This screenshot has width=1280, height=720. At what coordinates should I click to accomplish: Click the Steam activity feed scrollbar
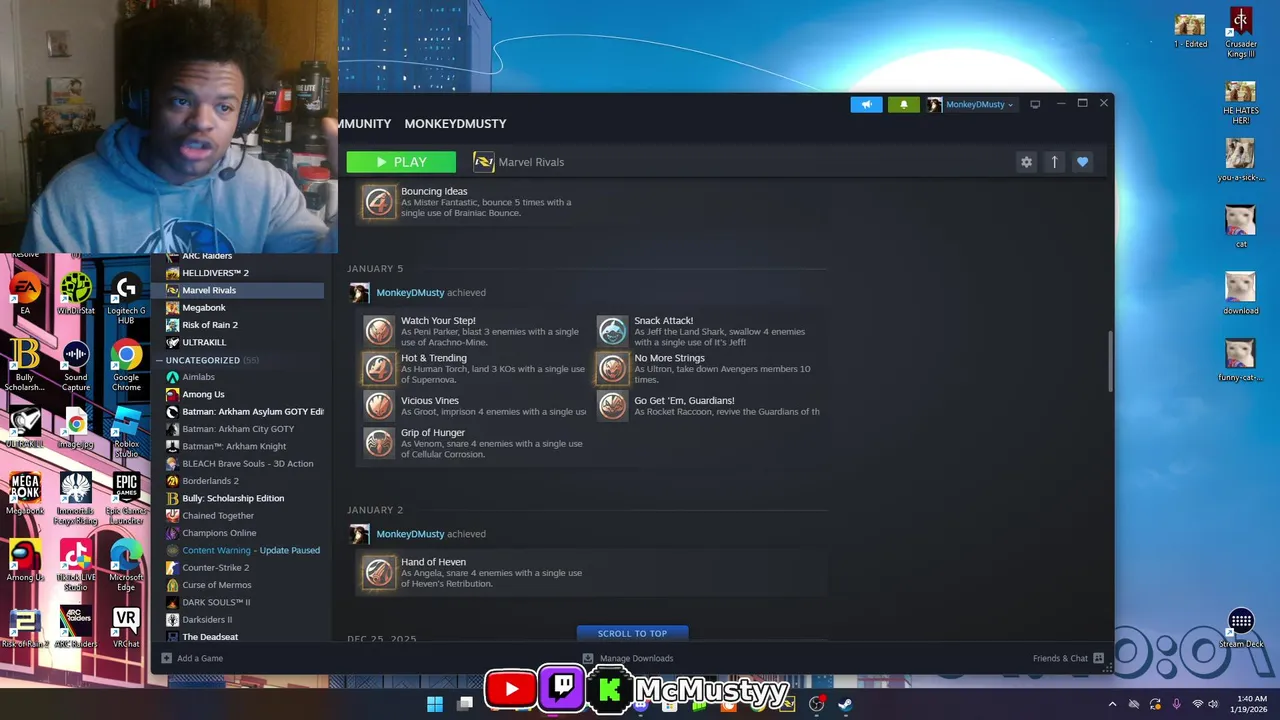[x=1109, y=361]
